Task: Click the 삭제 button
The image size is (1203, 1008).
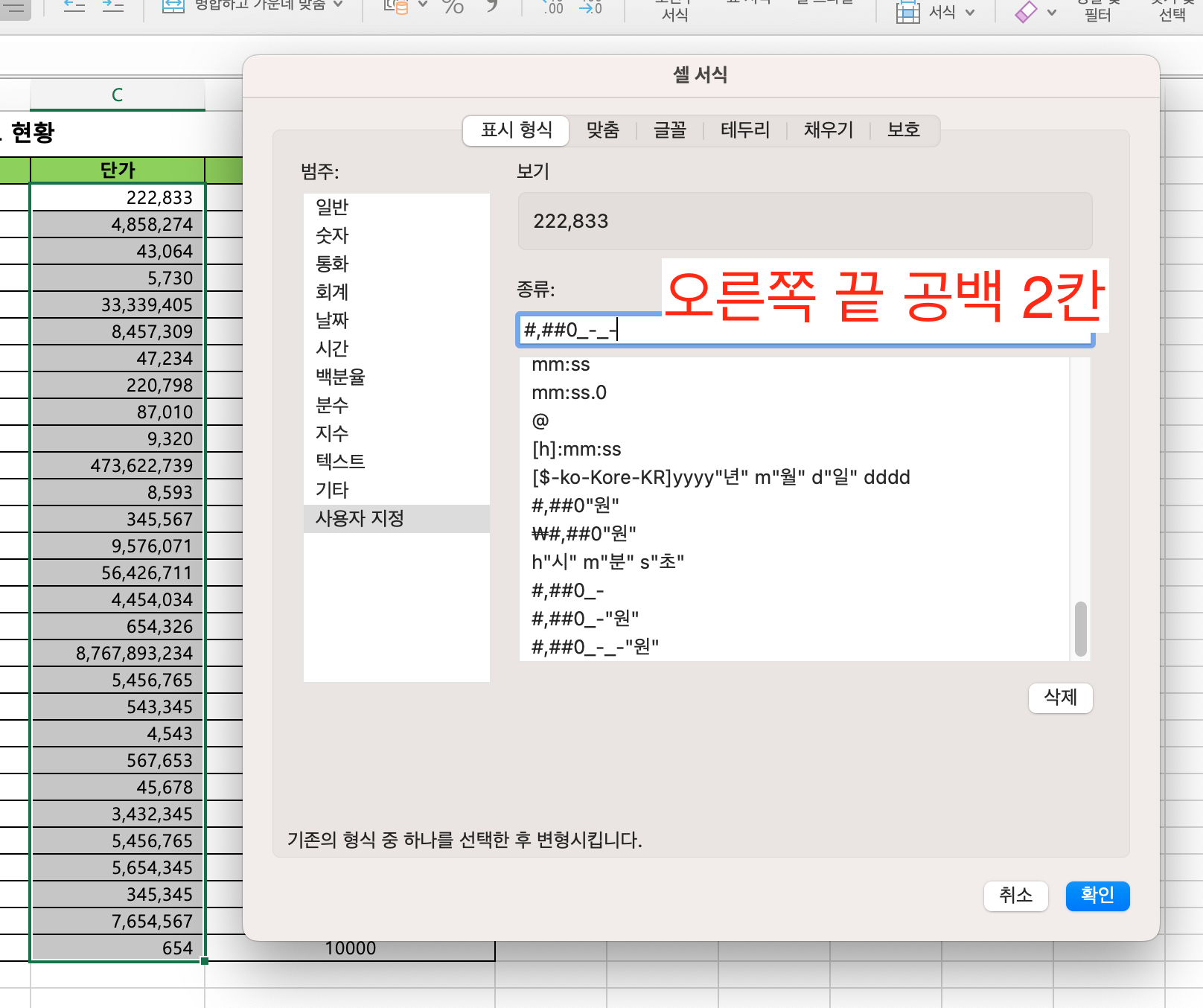Action: point(1061,698)
